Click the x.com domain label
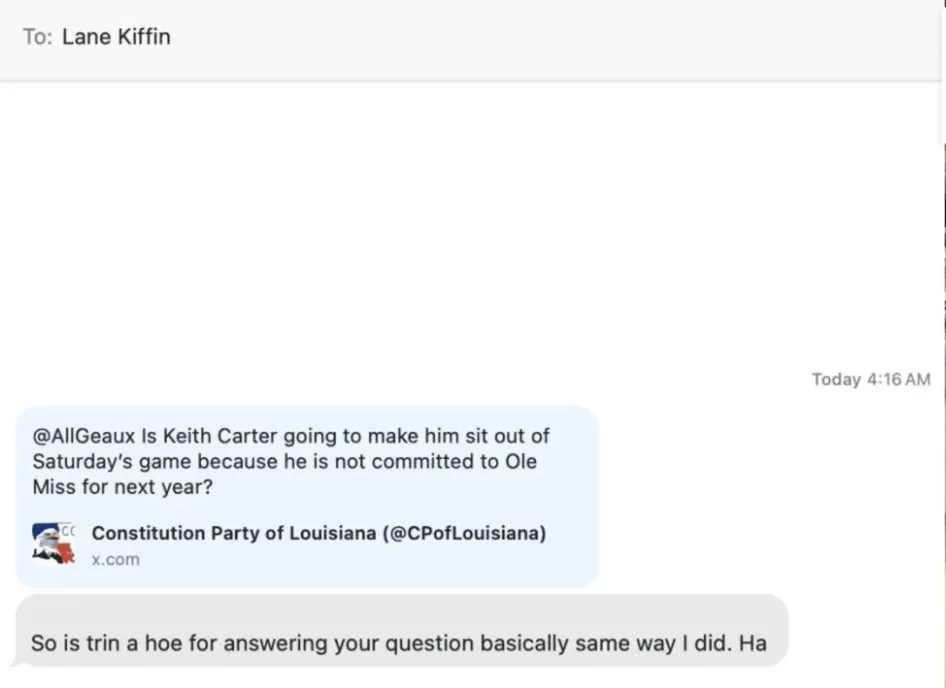Screen dimensions: 946x688 (116, 559)
